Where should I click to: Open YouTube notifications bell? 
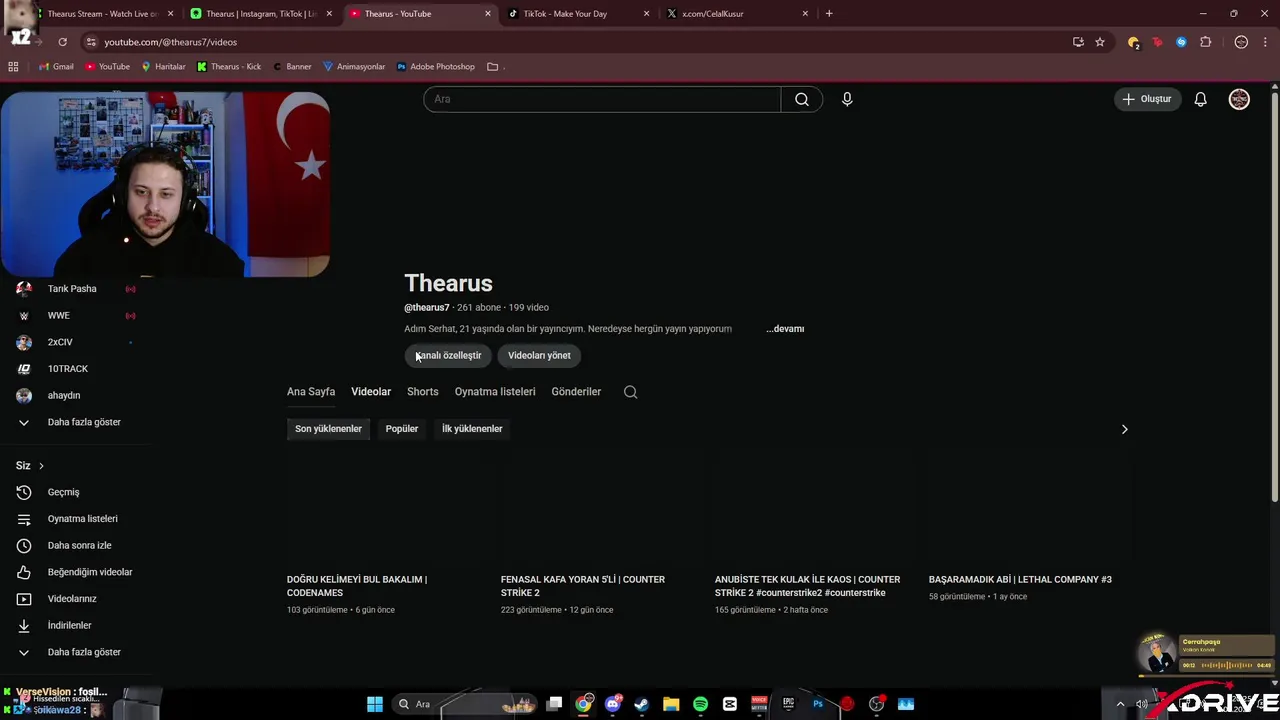click(1200, 99)
